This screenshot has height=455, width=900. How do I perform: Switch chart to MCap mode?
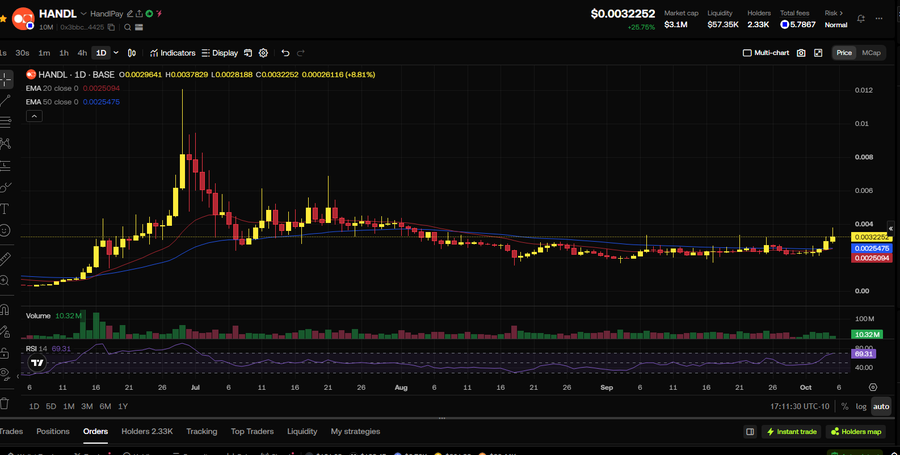click(871, 53)
